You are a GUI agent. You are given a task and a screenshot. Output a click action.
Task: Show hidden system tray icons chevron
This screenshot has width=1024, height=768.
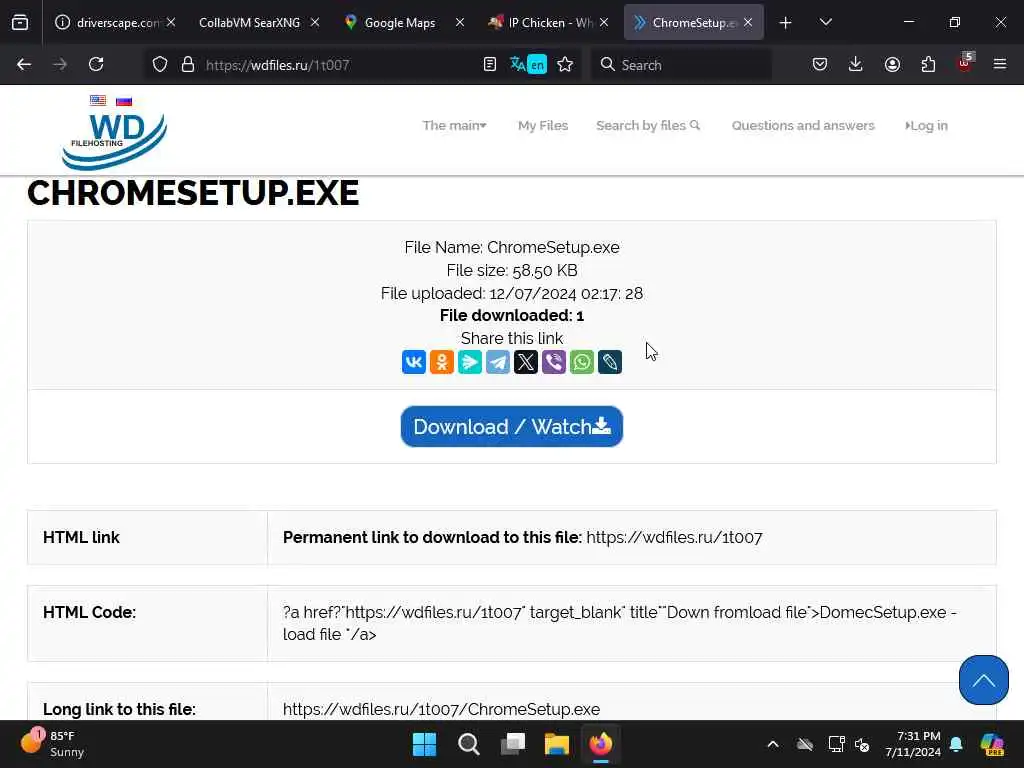(773, 744)
